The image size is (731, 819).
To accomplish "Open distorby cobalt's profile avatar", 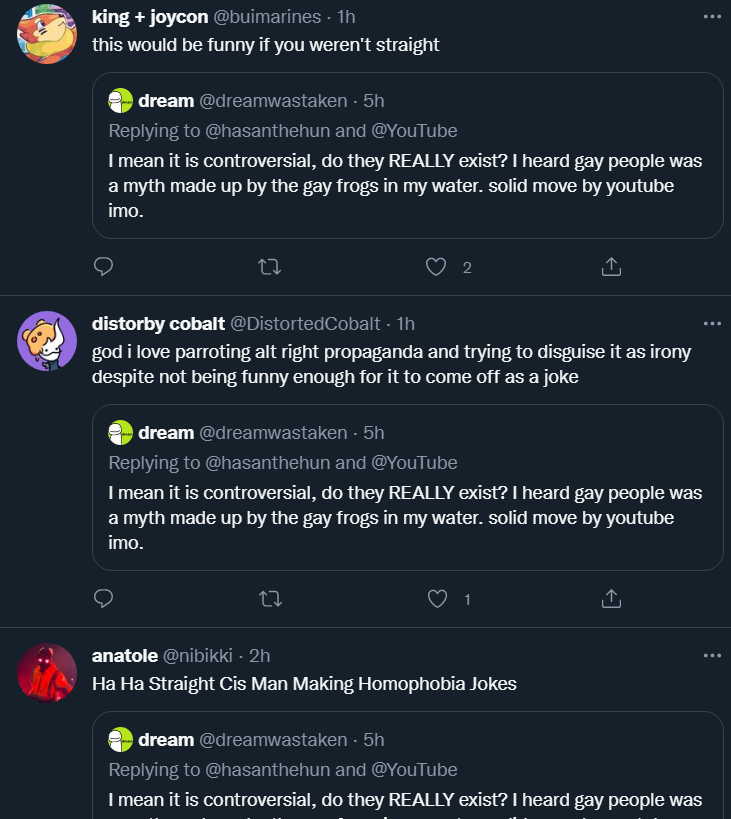I will coord(47,340).
